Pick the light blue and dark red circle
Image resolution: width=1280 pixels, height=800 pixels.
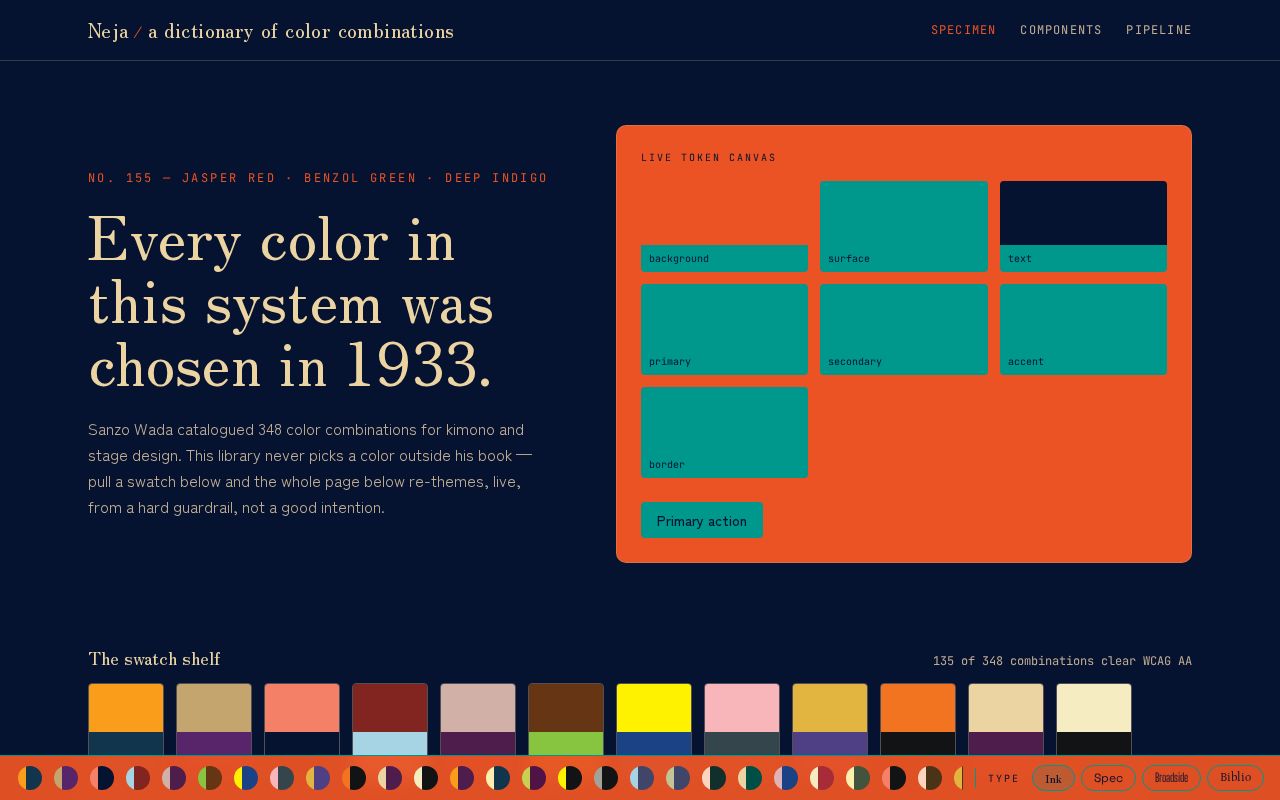[138, 778]
